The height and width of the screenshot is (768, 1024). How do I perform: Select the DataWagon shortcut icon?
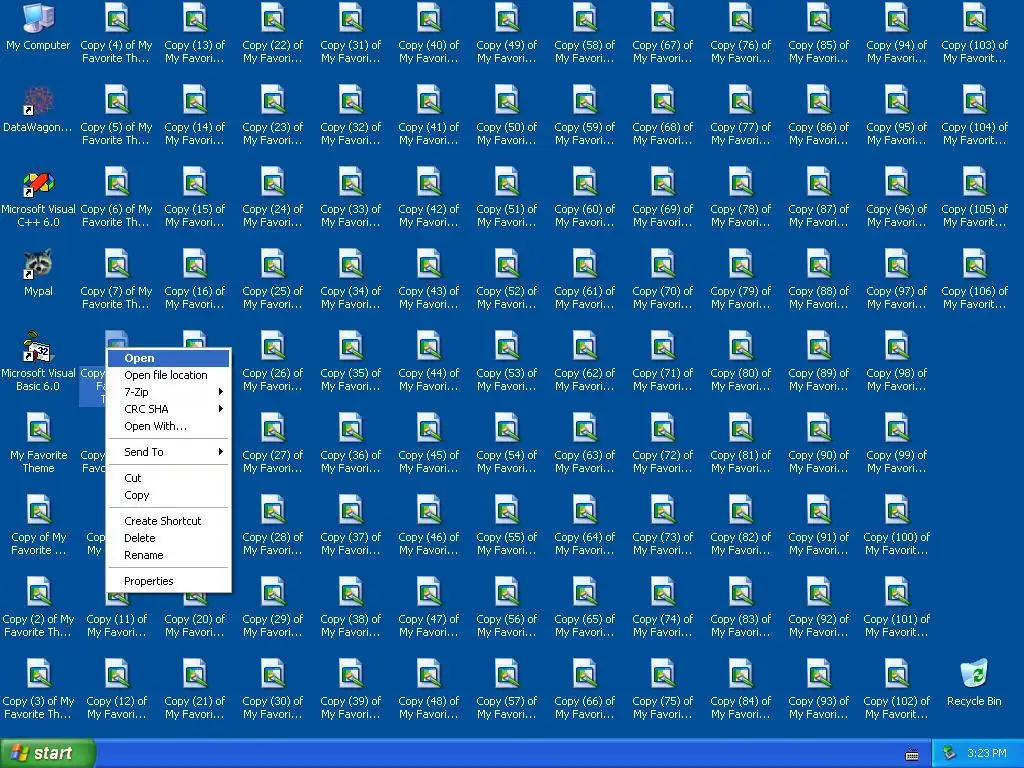pos(38,101)
